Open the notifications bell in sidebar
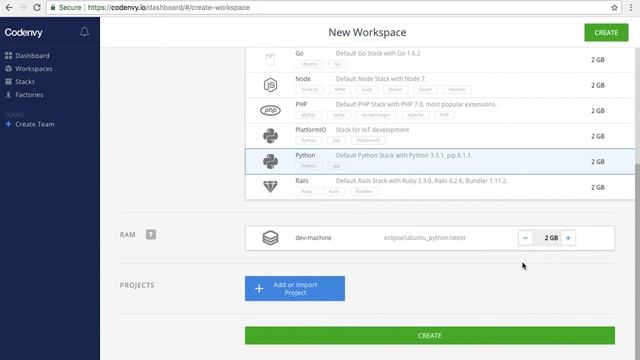Image resolution: width=640 pixels, height=360 pixels. [84, 32]
